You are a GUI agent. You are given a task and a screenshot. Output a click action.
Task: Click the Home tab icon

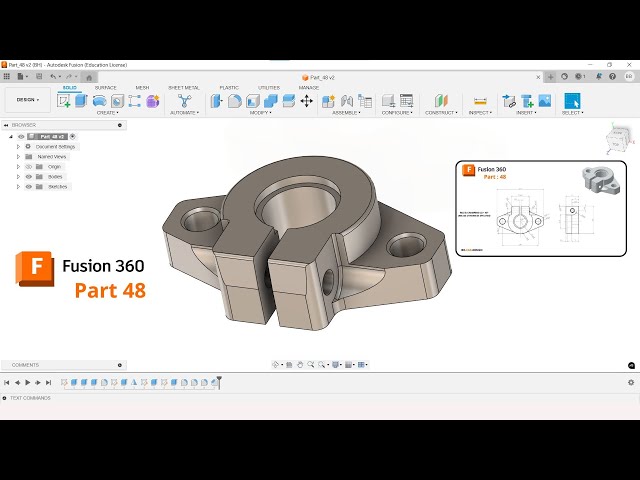[x=89, y=77]
